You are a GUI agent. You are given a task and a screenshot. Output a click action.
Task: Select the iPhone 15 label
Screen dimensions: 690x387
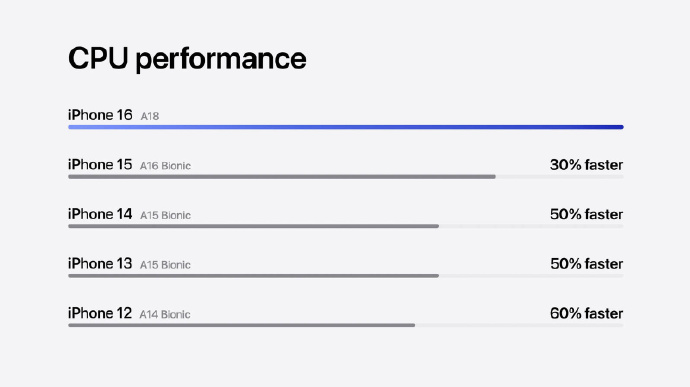pyautogui.click(x=100, y=165)
